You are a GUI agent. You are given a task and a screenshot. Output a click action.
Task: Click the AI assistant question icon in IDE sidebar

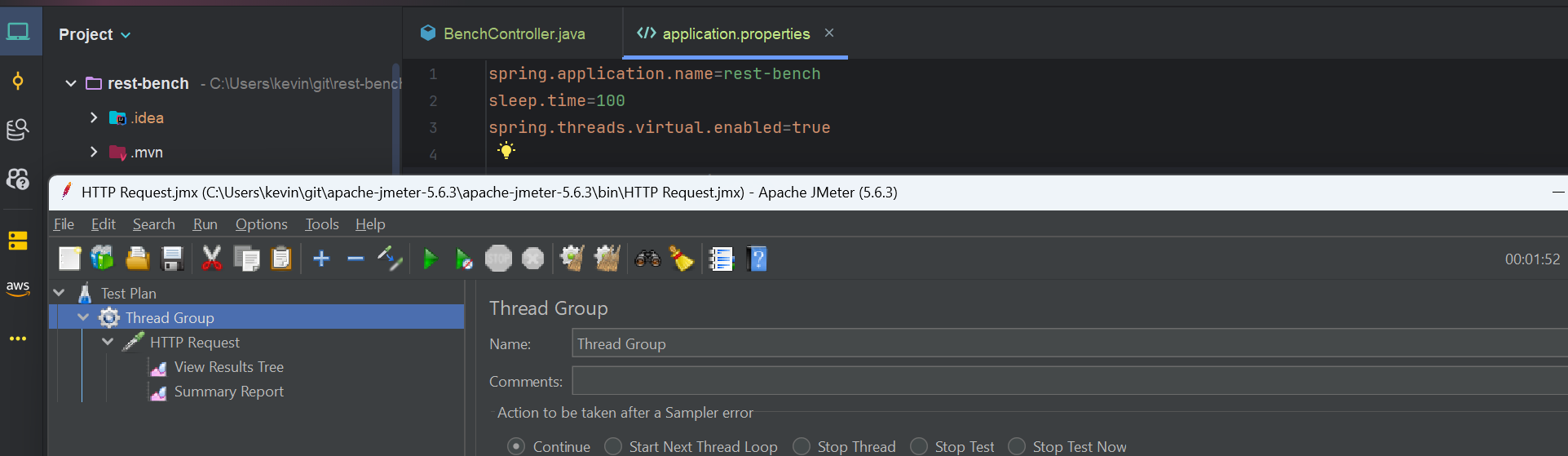[18, 179]
